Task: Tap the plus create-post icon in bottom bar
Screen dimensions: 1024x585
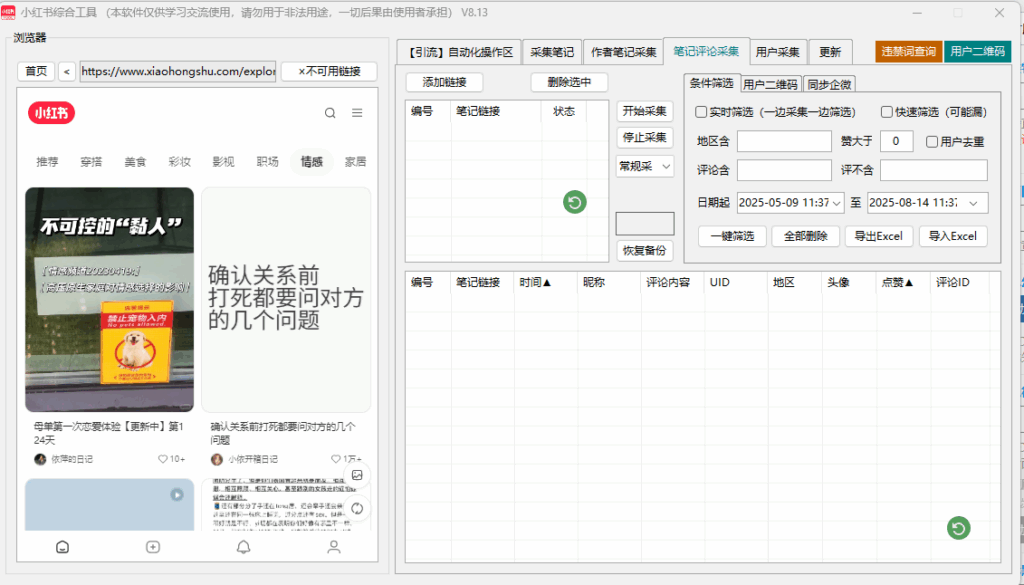Action: point(153,547)
